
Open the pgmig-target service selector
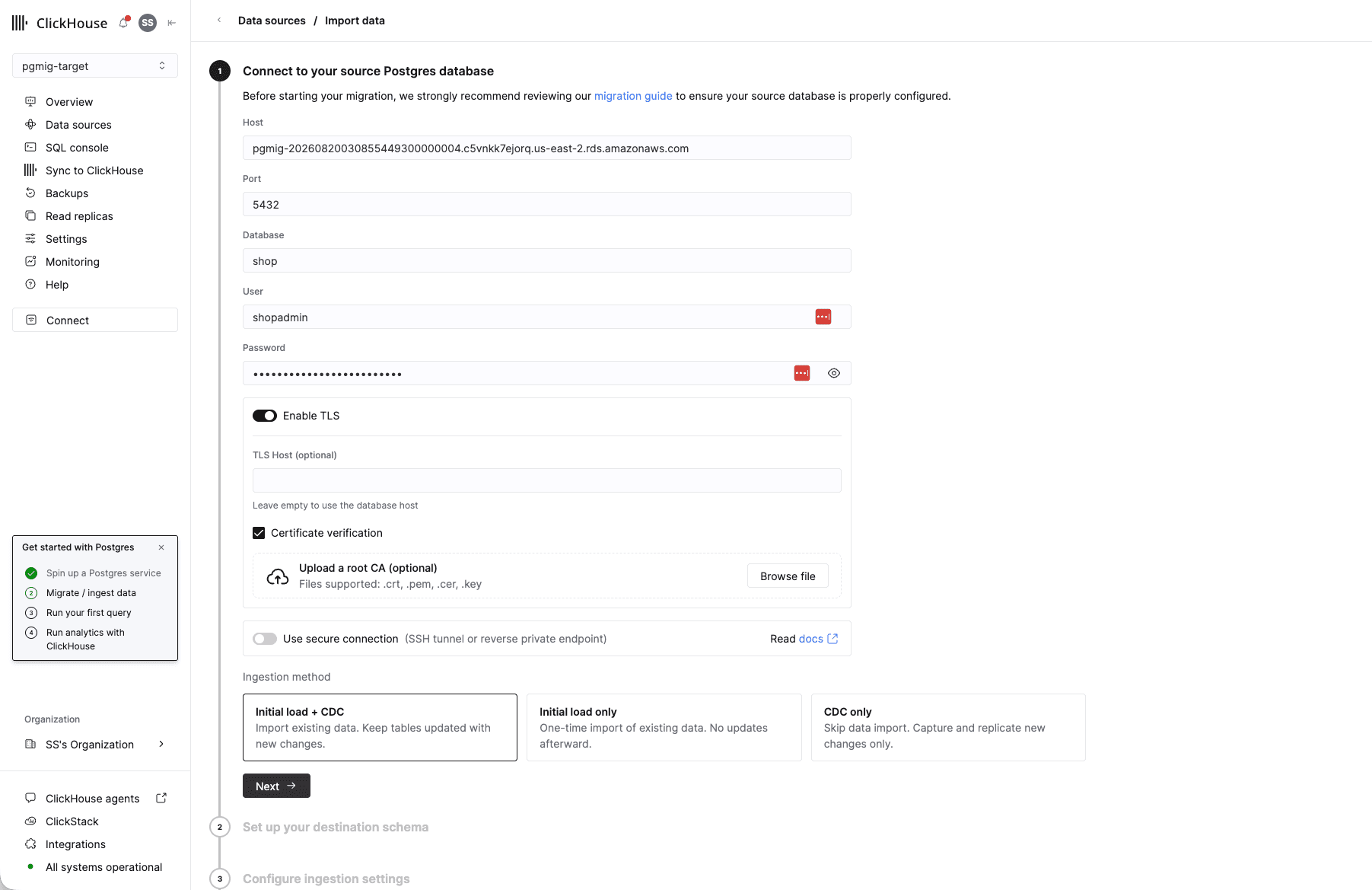(95, 65)
